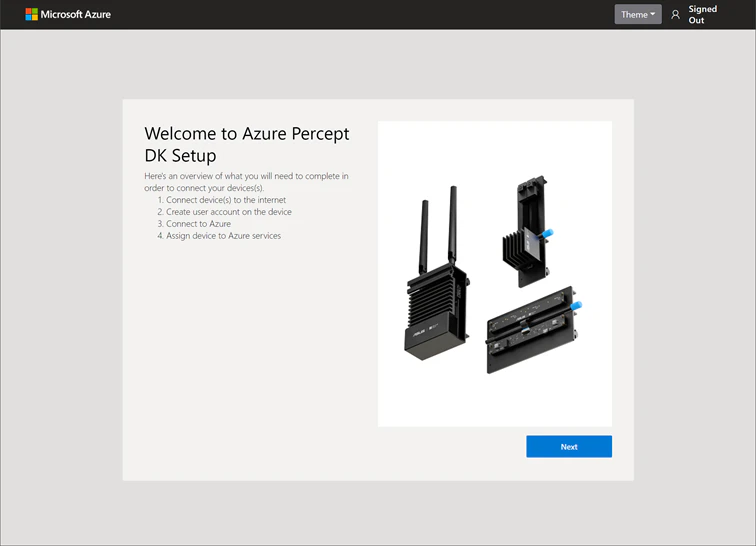Click the 'Here's an overview' intro paragraph
The image size is (756, 546).
click(x=246, y=182)
